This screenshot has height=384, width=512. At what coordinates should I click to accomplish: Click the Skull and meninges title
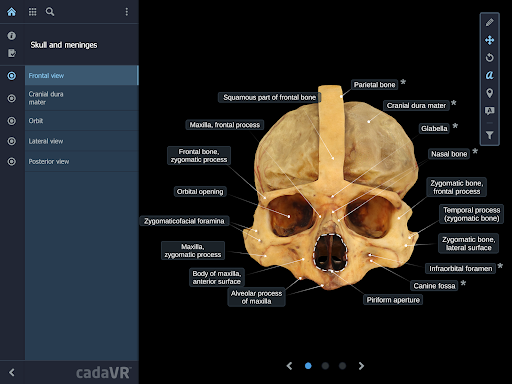click(64, 45)
